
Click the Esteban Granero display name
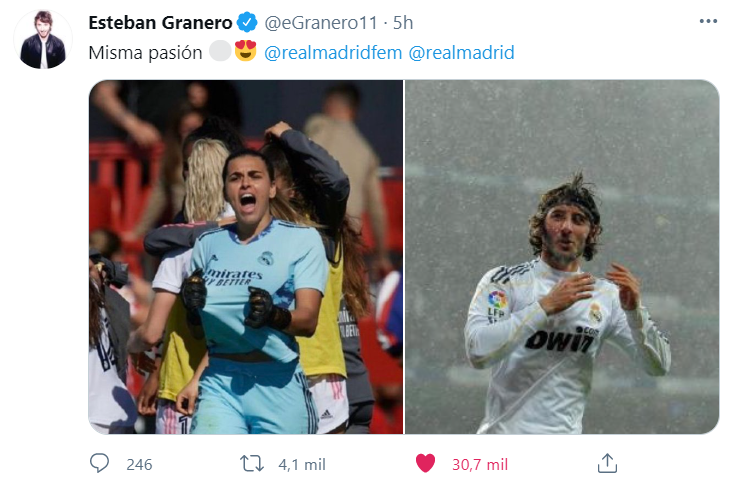[x=160, y=23]
